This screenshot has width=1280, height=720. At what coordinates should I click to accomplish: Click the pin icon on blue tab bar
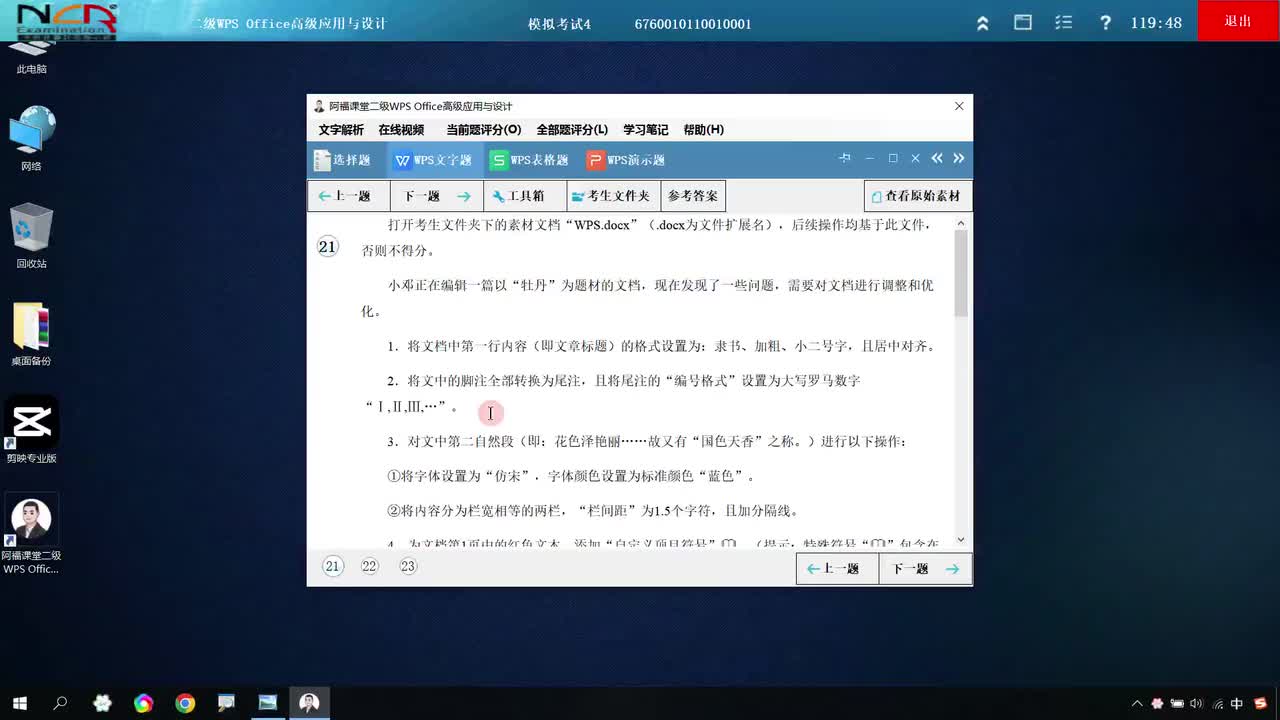point(845,158)
